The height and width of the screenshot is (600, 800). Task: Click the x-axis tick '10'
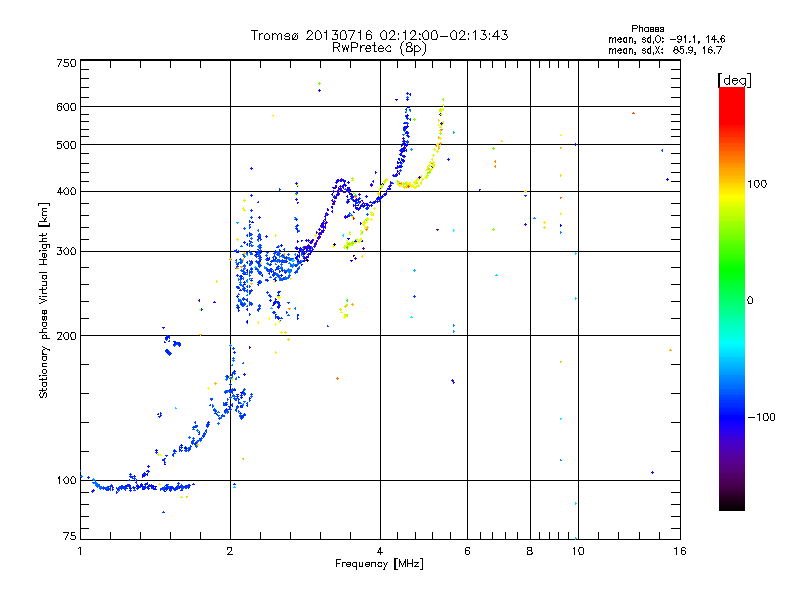[578, 551]
